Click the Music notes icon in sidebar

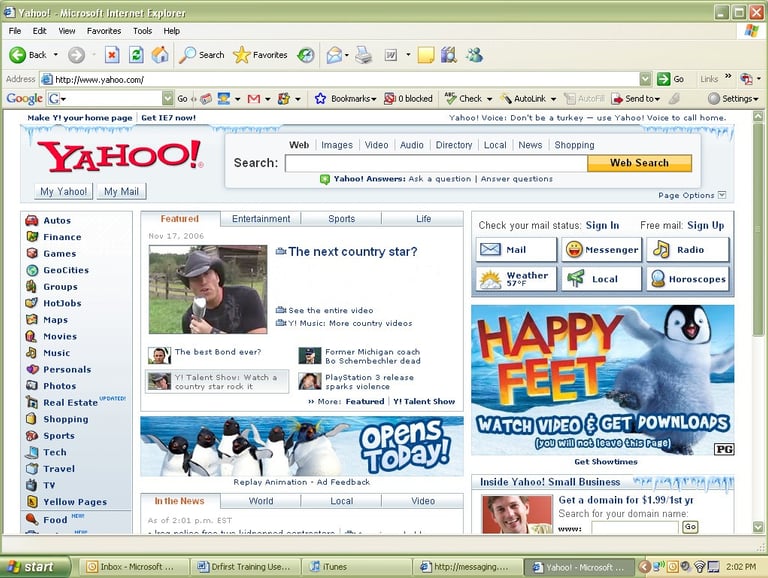pos(31,353)
